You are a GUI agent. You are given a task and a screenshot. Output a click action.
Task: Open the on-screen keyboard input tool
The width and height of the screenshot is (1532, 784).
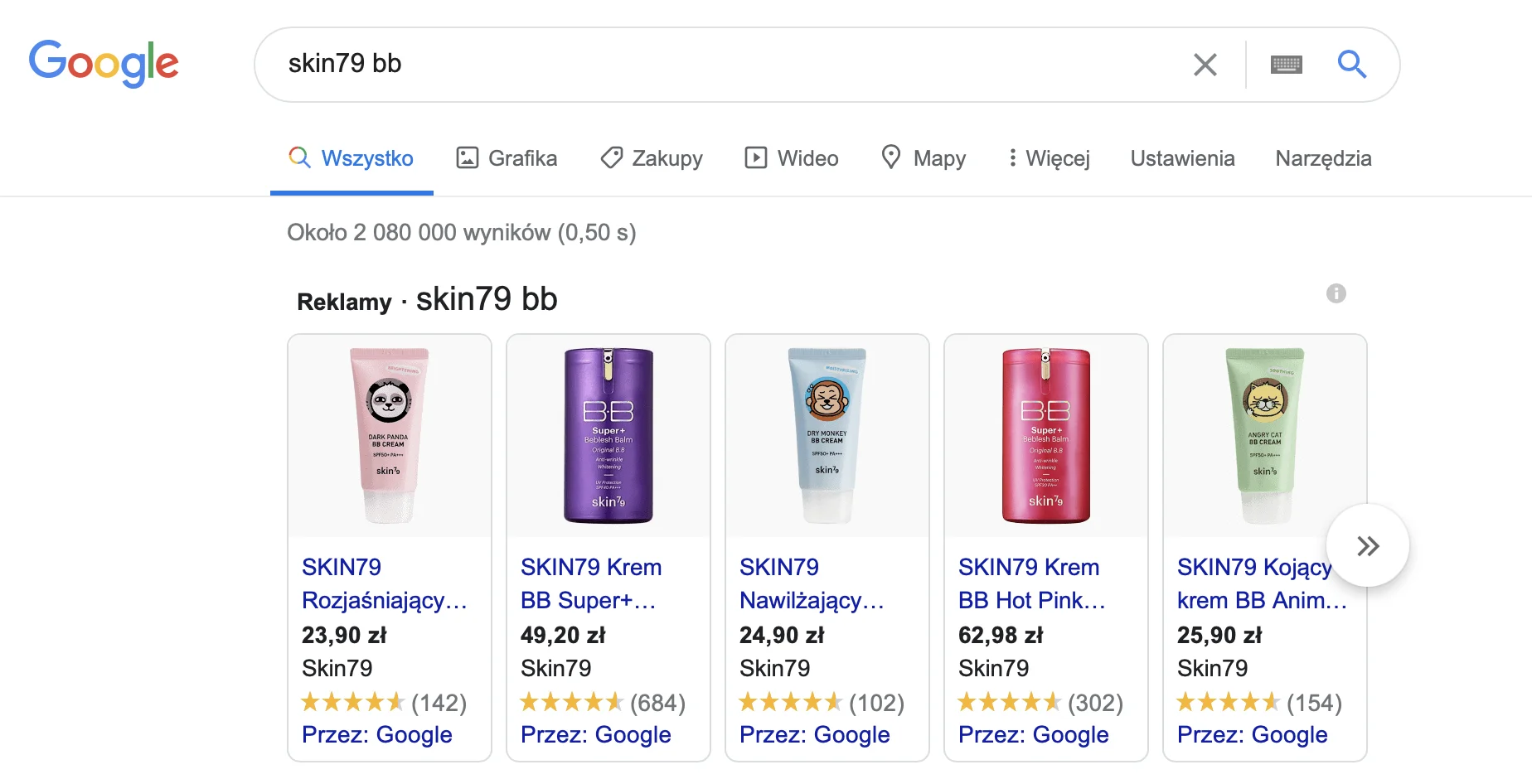[1286, 65]
